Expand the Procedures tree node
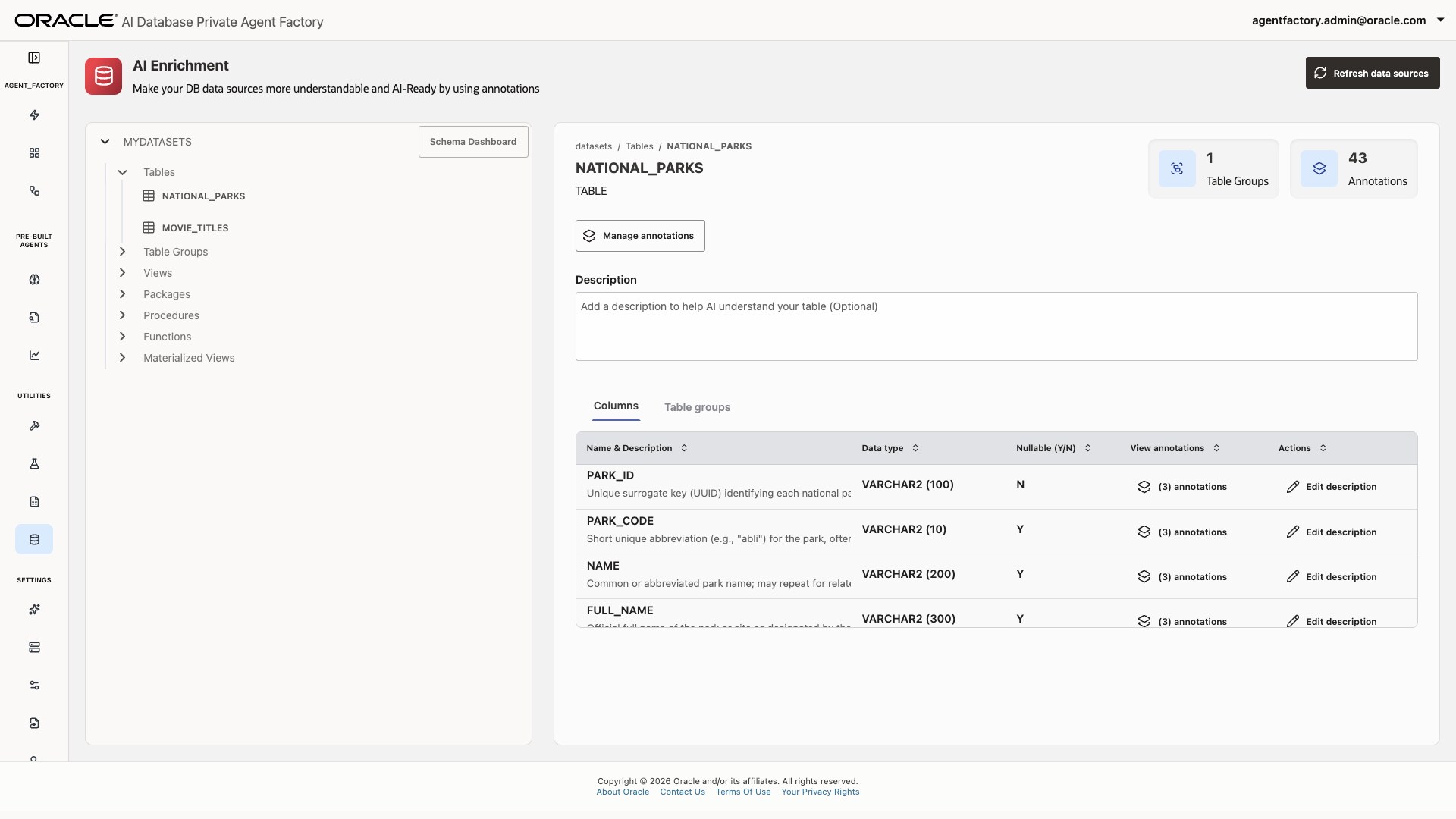The image size is (1456, 819). coord(122,315)
